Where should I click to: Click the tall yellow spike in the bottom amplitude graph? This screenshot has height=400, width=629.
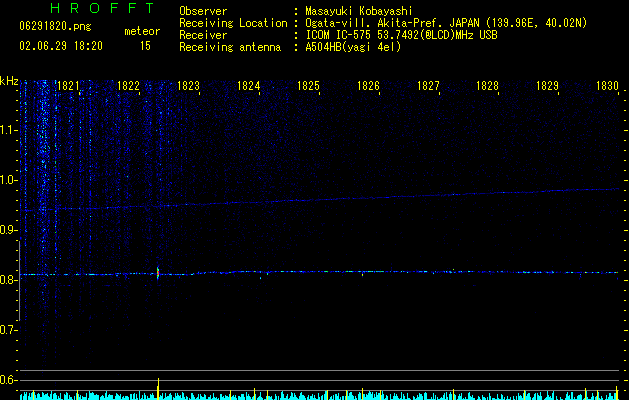click(x=158, y=388)
